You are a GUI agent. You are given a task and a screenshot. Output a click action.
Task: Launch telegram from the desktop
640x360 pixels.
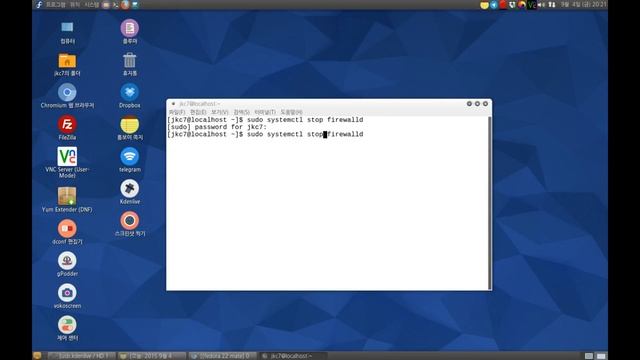pos(129,156)
